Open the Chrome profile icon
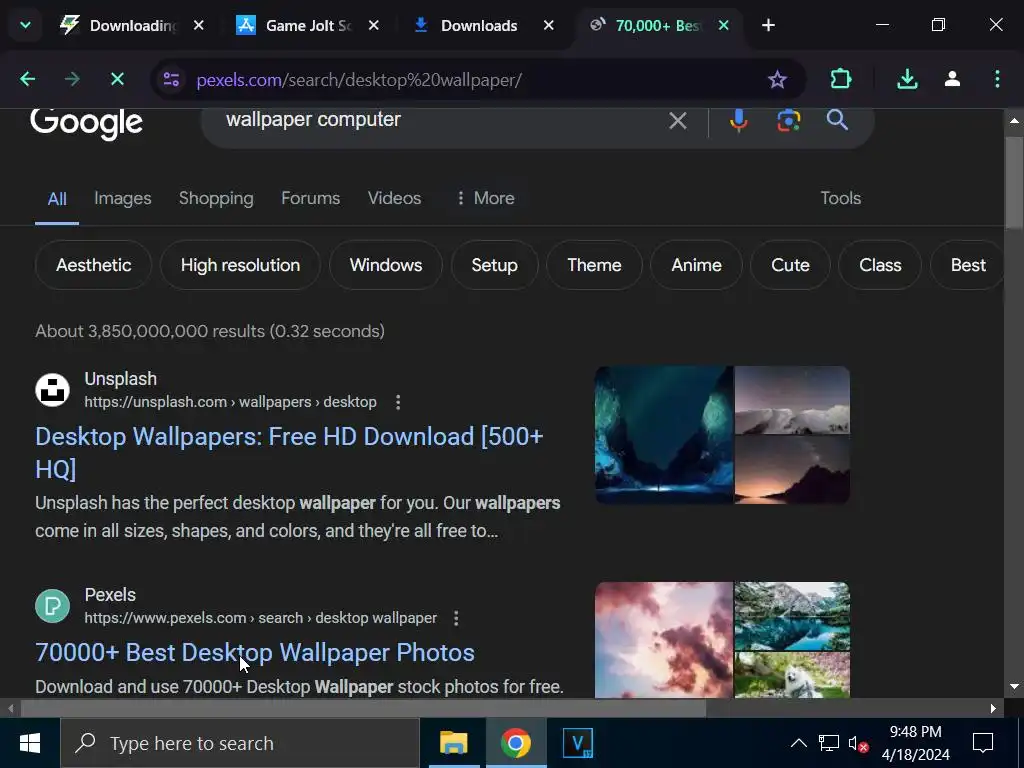The image size is (1024, 768). (x=952, y=80)
